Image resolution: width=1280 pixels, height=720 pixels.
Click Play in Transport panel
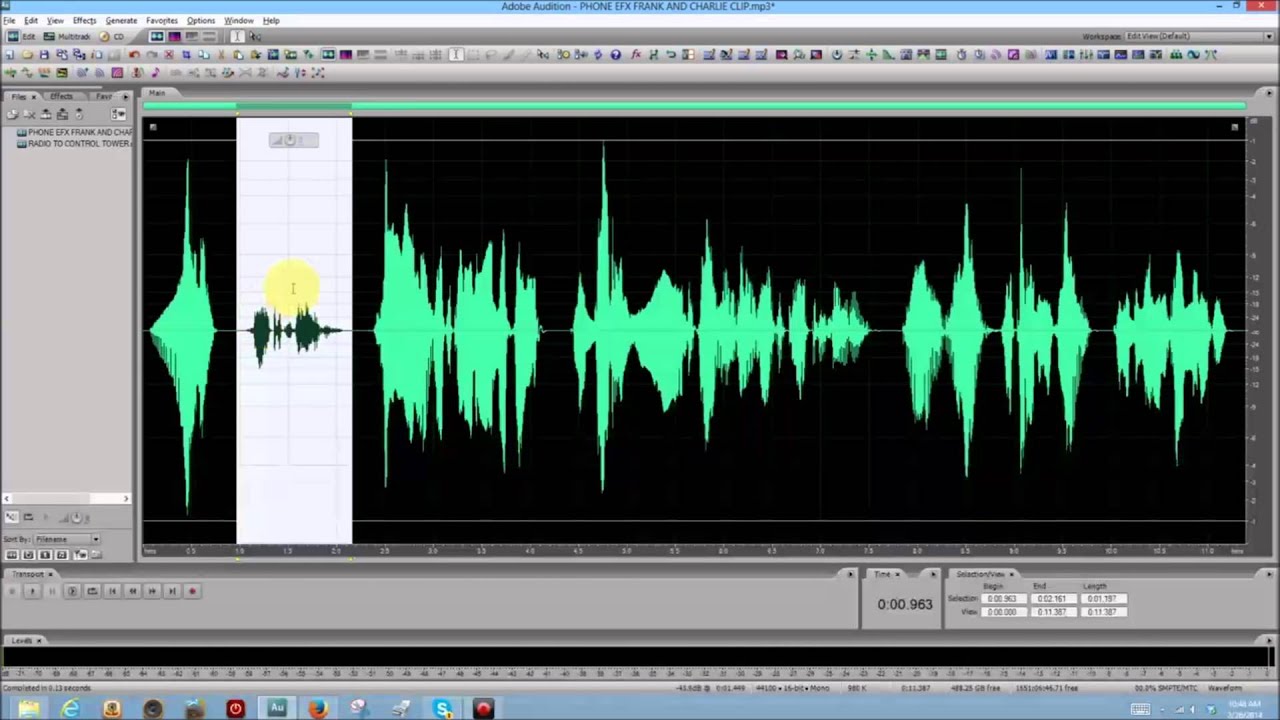click(32, 591)
